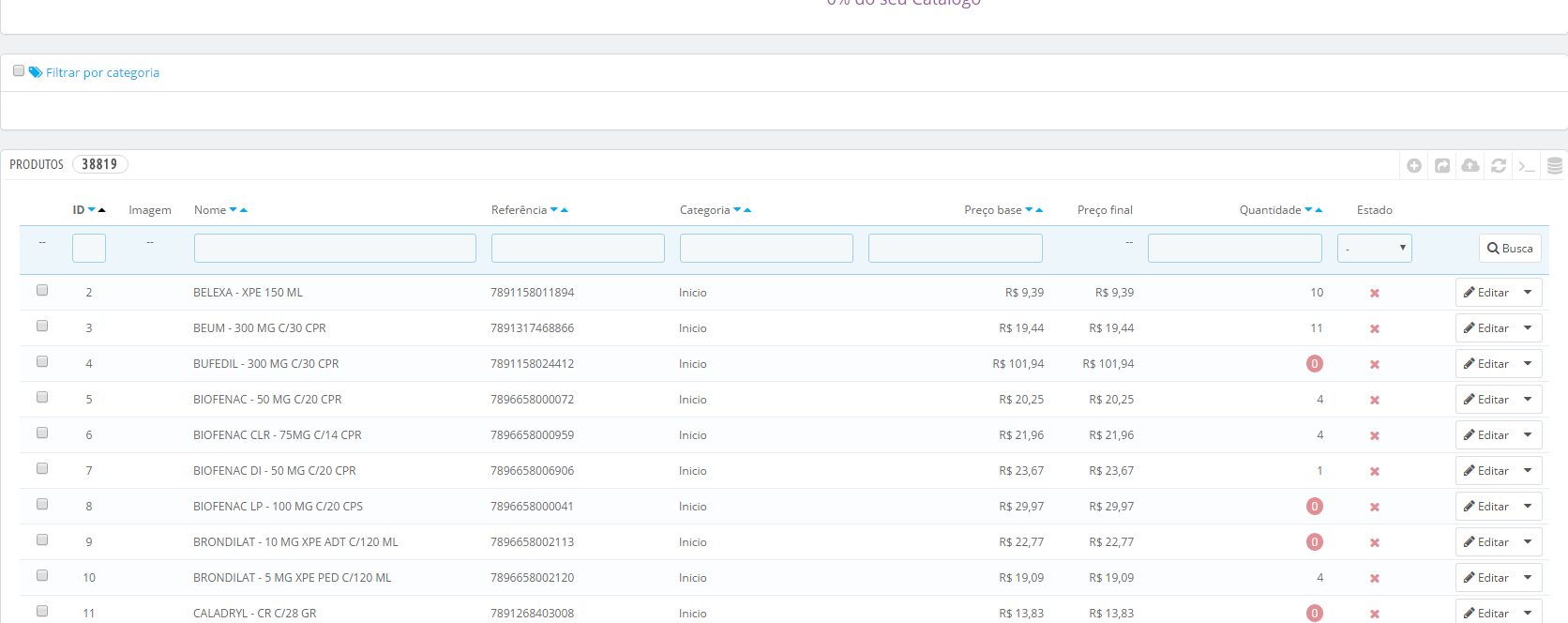Viewport: 1568px width, 623px height.
Task: Toggle status X icon for BIOFENAC LP - 100 MG
Action: (1375, 508)
